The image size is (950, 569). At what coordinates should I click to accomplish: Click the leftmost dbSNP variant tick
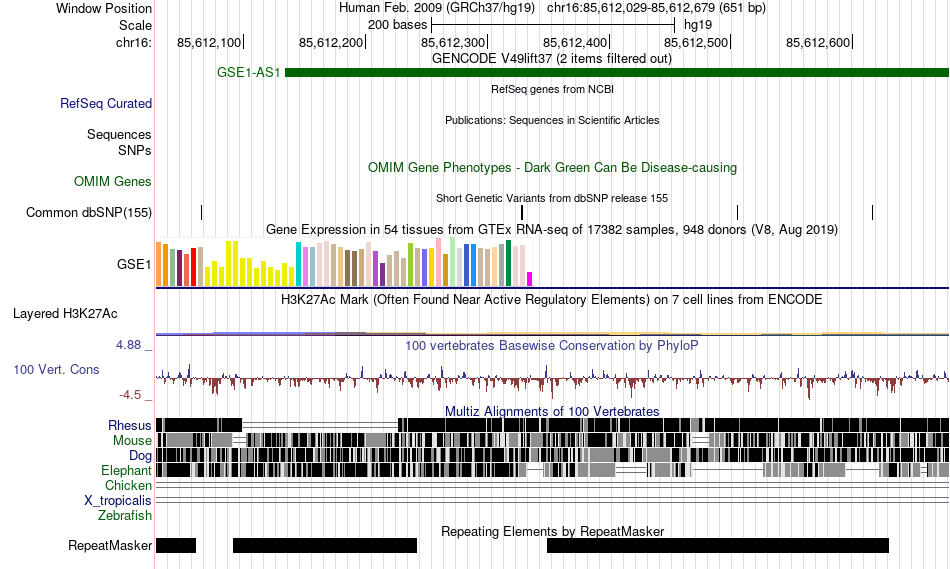[202, 212]
